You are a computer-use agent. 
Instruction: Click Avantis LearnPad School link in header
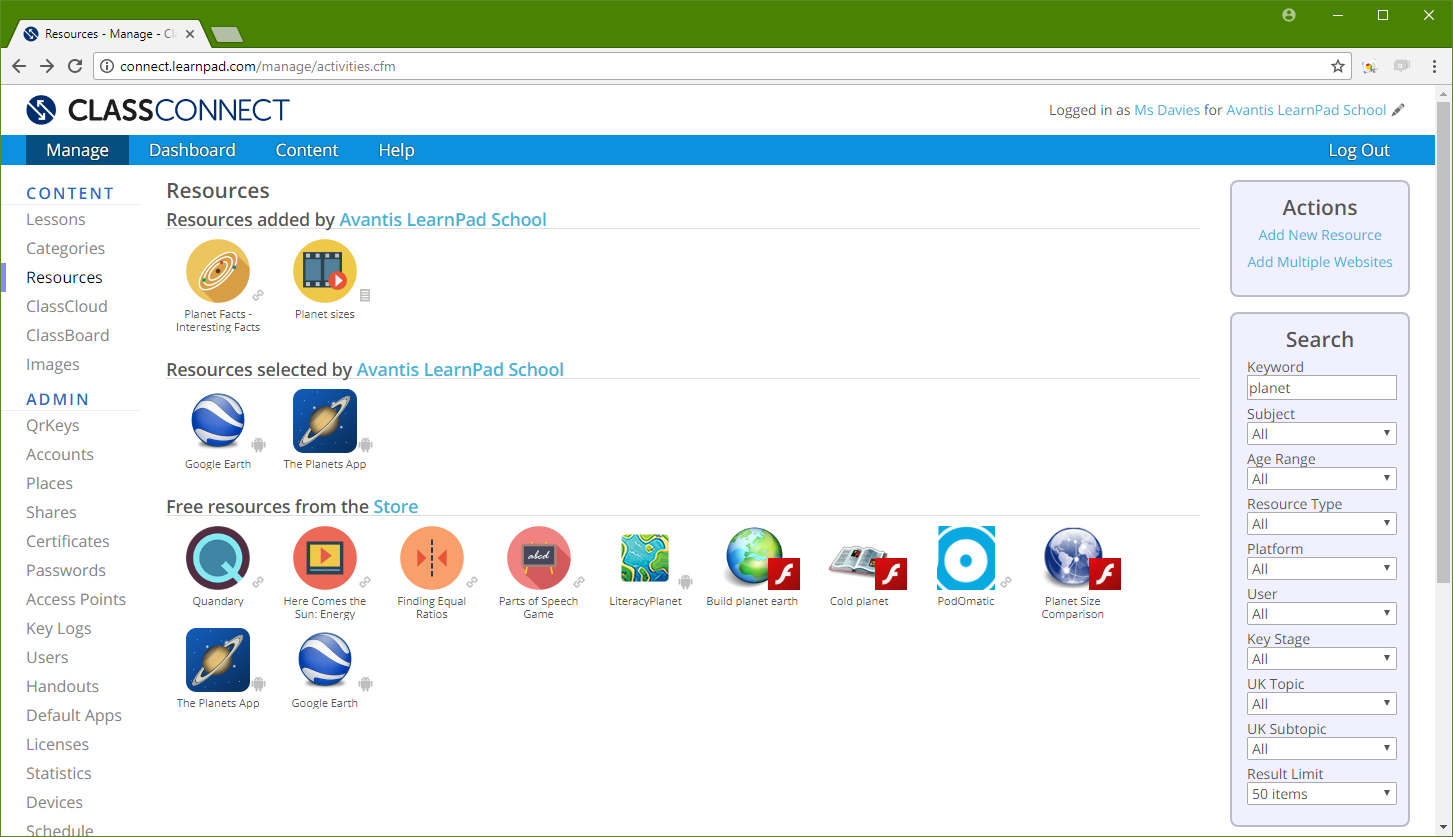tap(1306, 110)
